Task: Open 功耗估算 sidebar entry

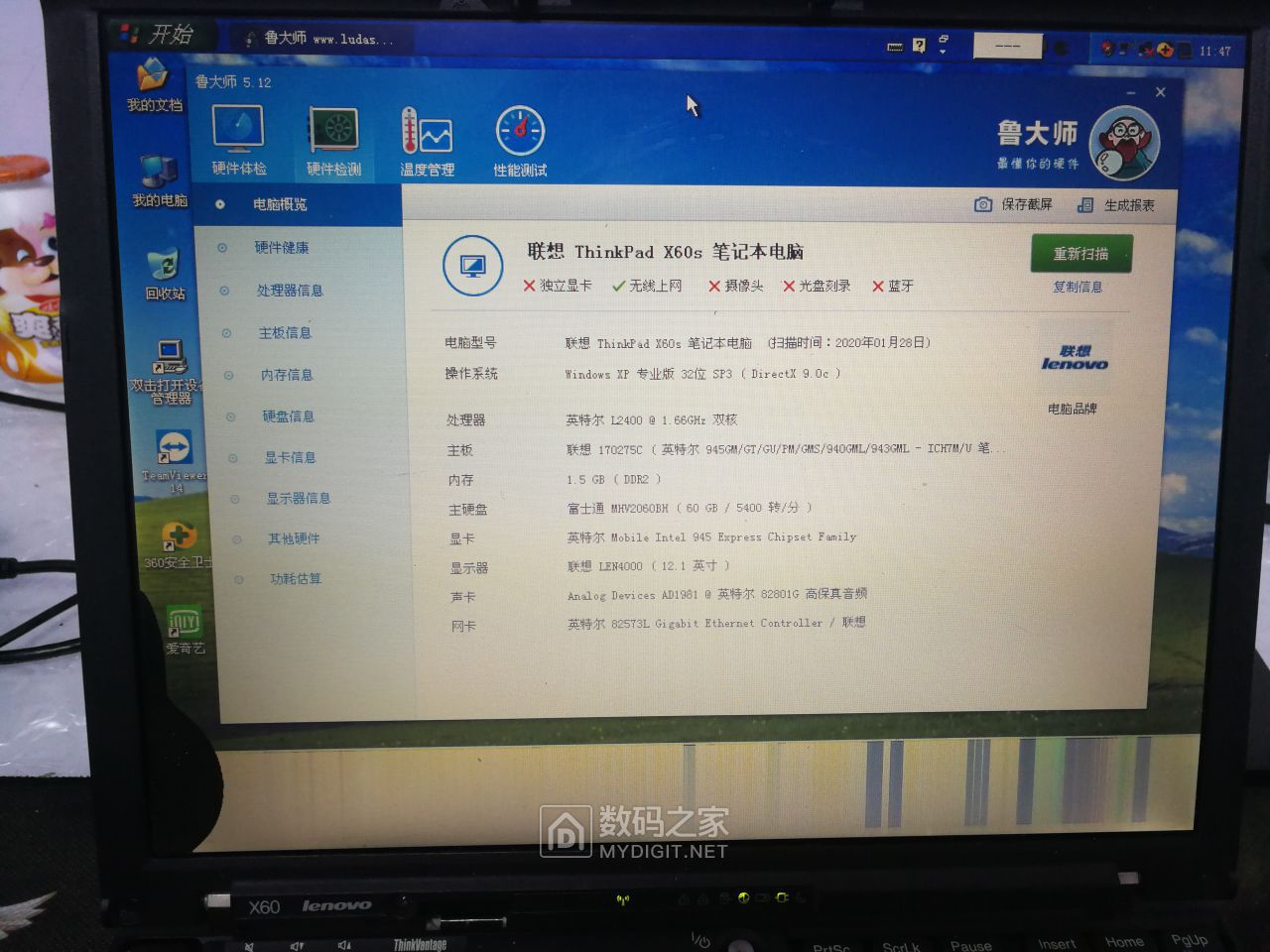Action: (296, 578)
